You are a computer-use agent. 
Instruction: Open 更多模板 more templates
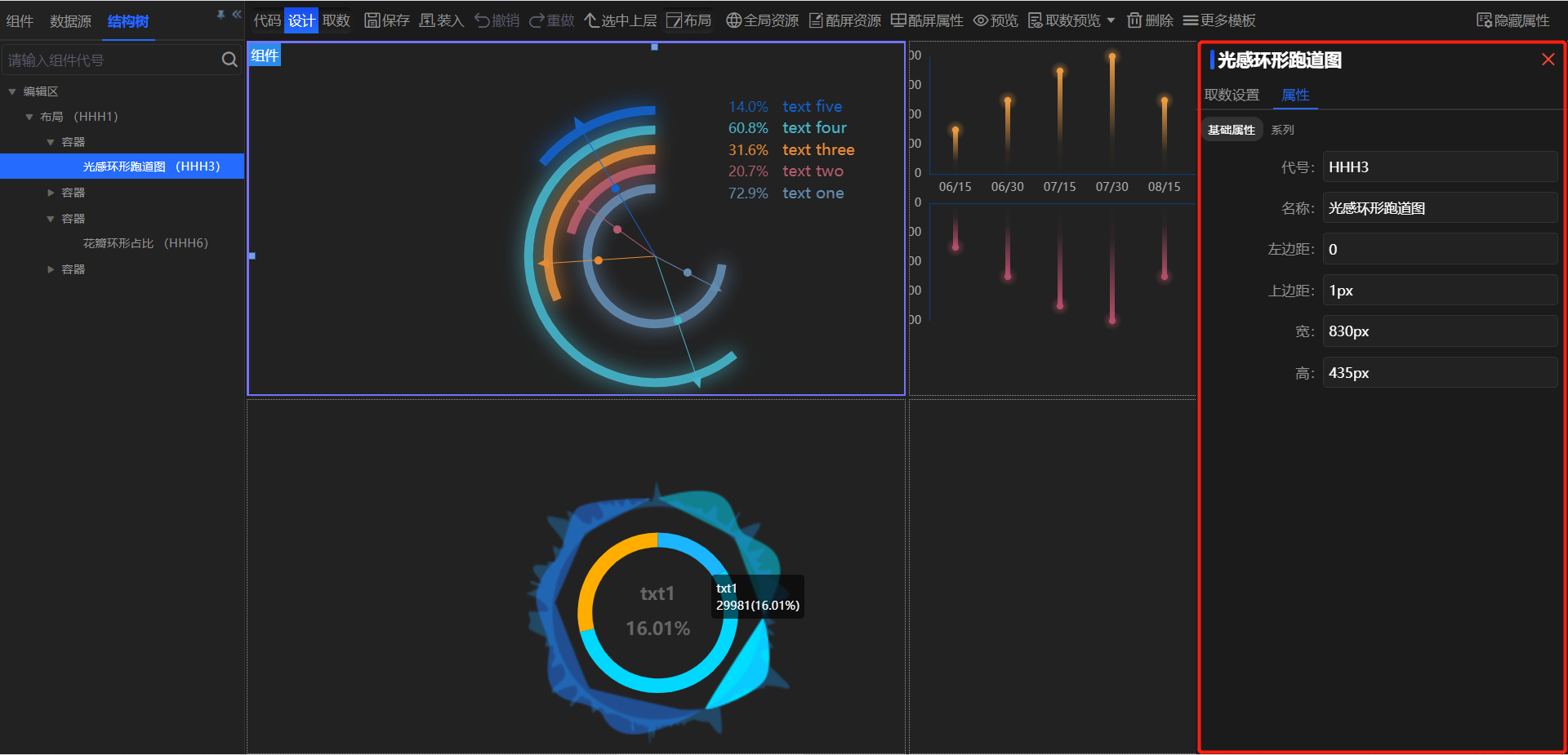click(x=1219, y=20)
